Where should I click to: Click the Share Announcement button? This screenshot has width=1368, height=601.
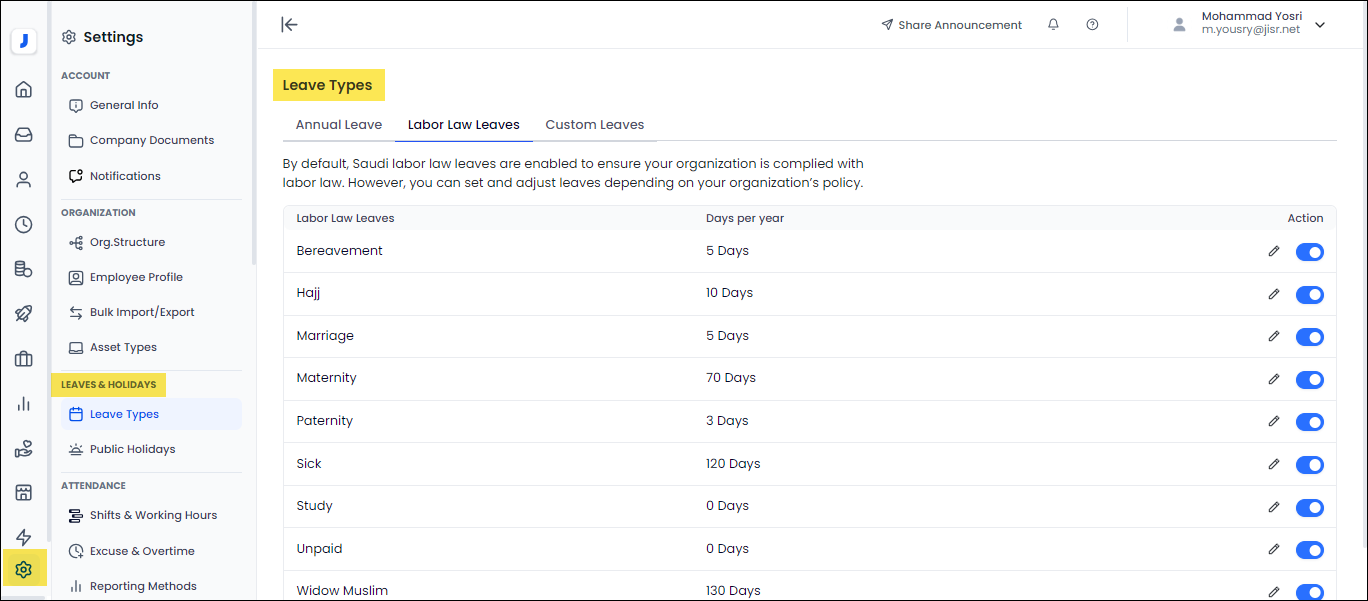[x=951, y=25]
